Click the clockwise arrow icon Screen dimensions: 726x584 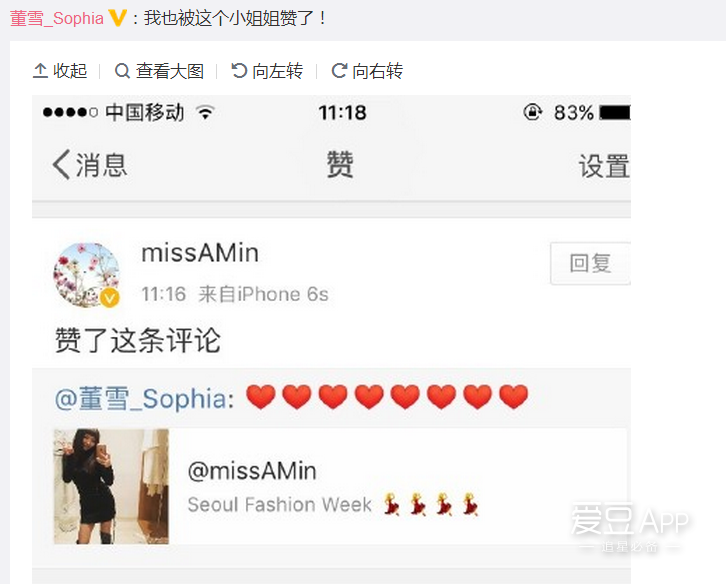click(339, 71)
